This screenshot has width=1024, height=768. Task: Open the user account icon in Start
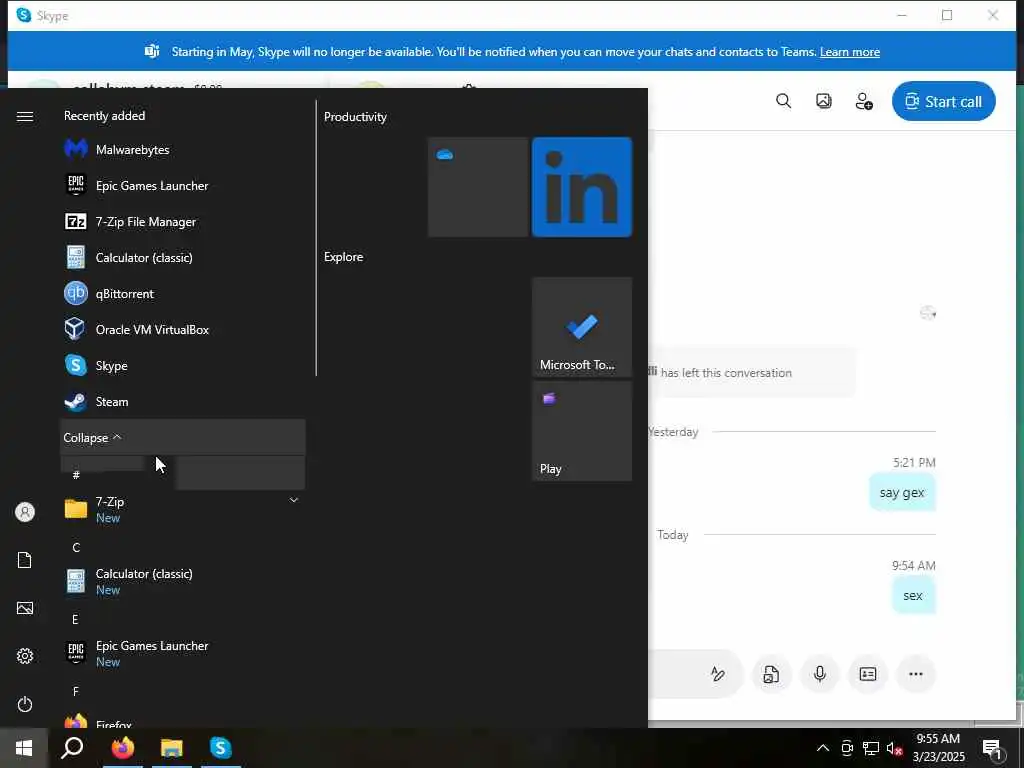pos(25,512)
